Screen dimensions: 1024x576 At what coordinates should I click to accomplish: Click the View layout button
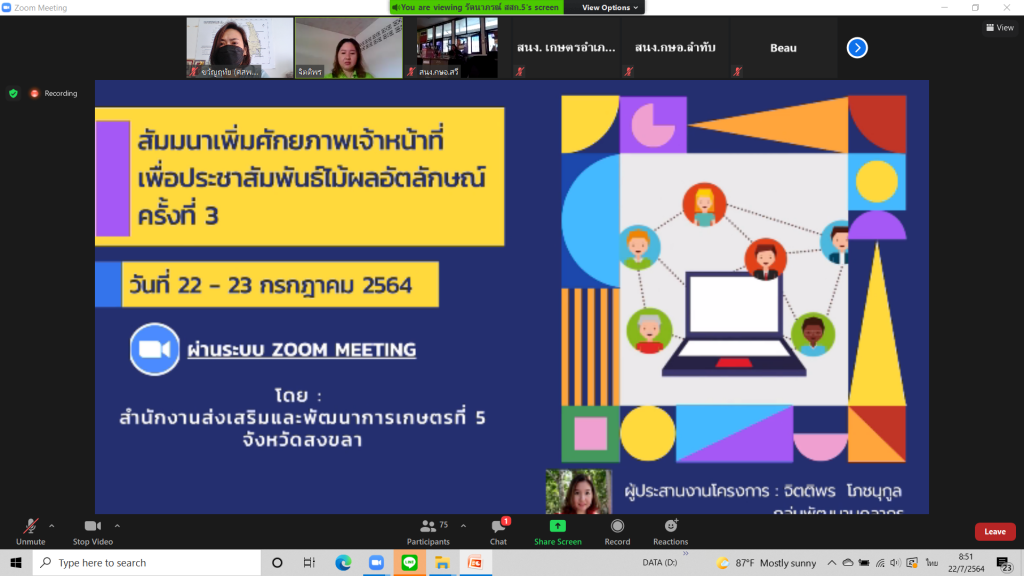click(x=1000, y=27)
